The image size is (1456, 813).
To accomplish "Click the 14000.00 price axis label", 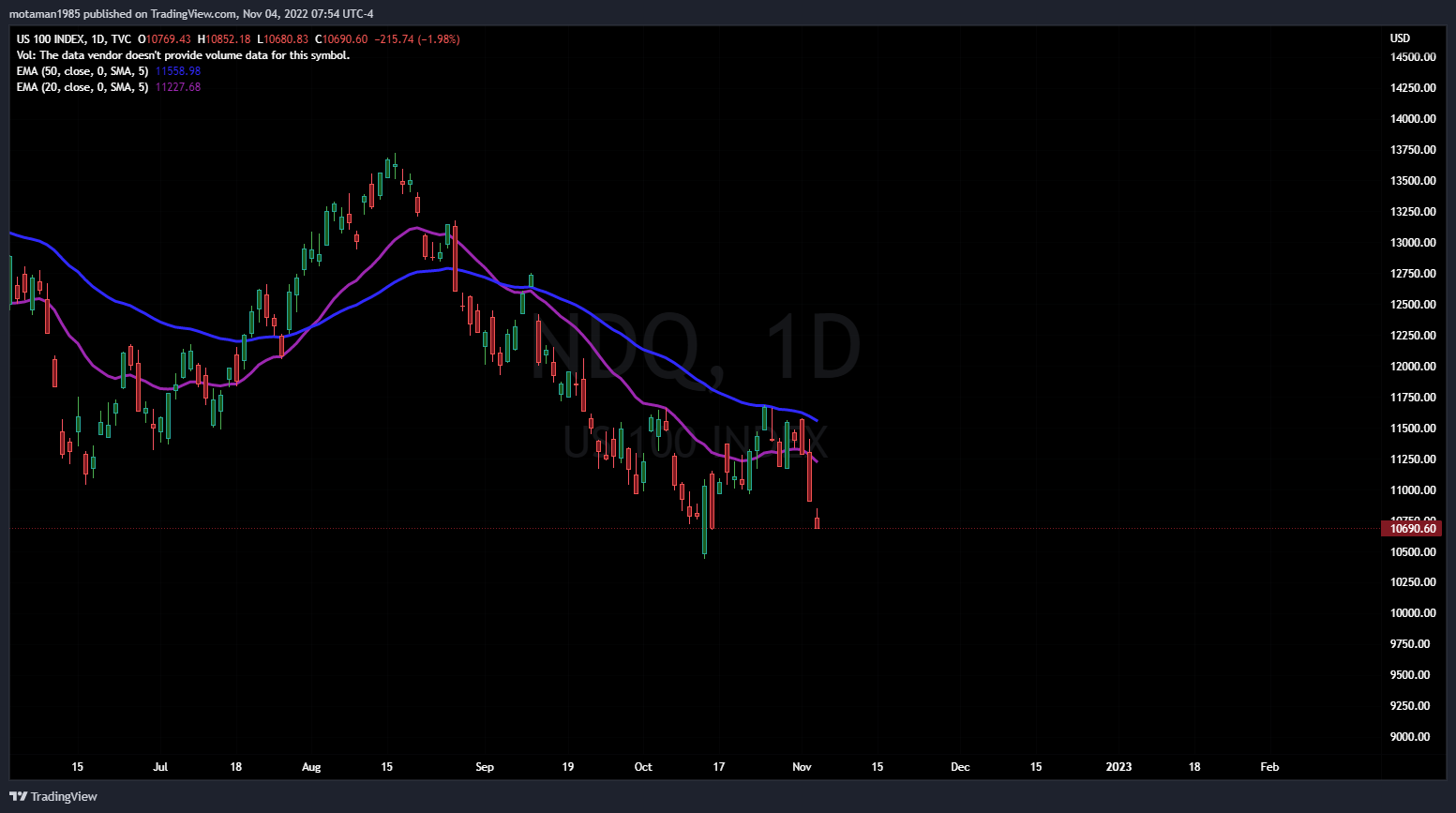I will [1413, 119].
